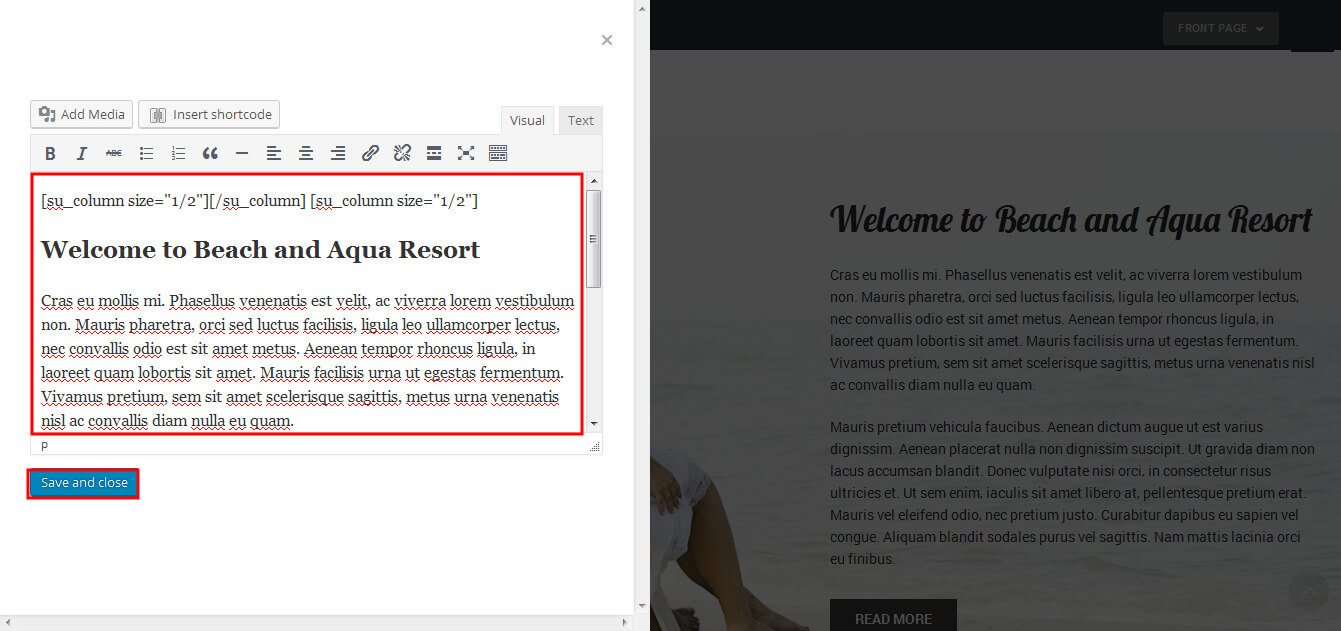This screenshot has width=1341, height=631.
Task: Click the panel scrollbar down arrow
Action: tap(642, 606)
